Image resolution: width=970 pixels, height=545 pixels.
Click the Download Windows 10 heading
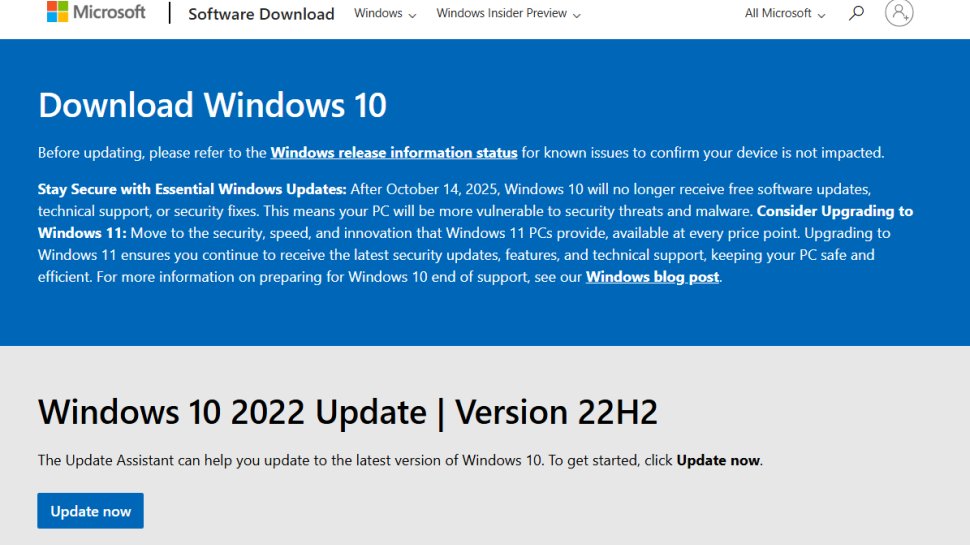pyautogui.click(x=212, y=105)
